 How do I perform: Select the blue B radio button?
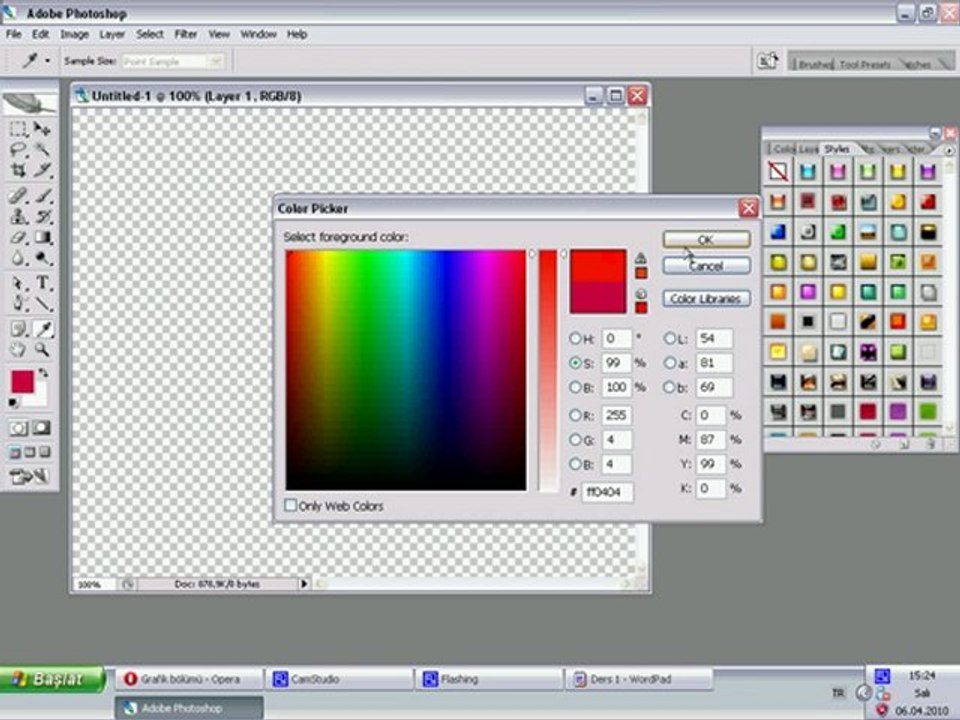coord(575,464)
